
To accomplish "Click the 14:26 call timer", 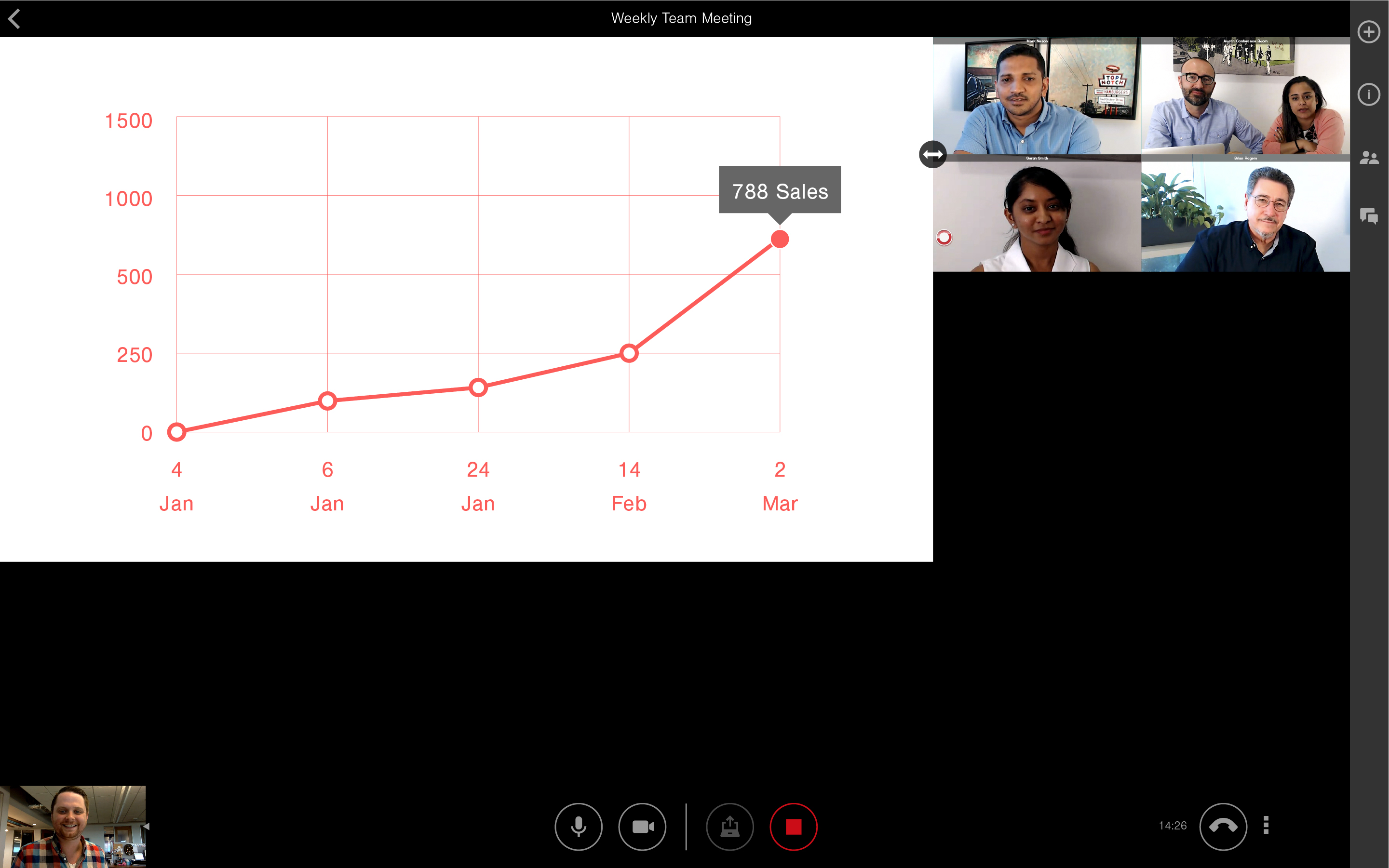I will click(1173, 826).
